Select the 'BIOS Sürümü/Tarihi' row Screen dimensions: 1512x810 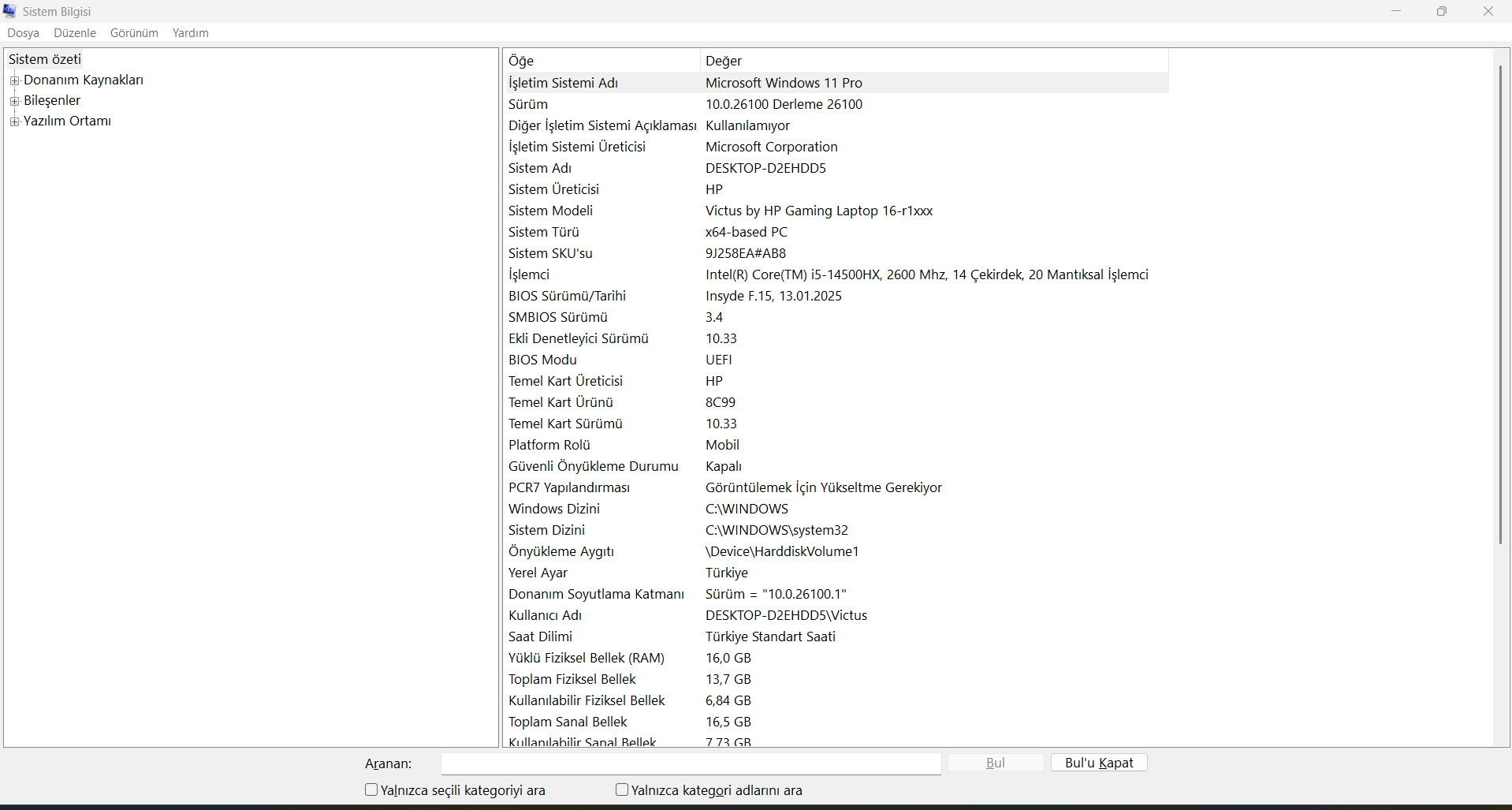point(836,296)
